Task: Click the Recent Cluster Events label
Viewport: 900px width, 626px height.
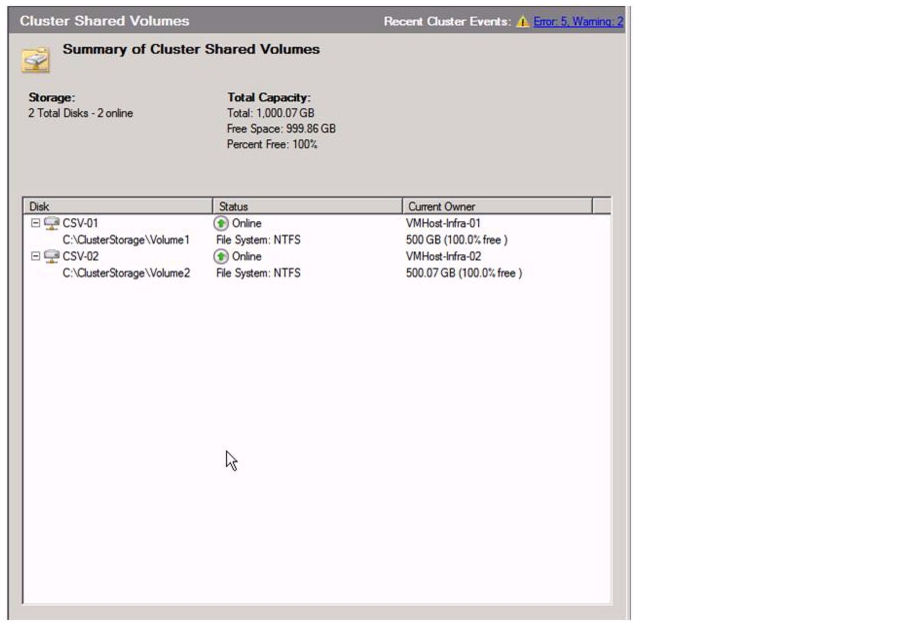Action: point(447,22)
